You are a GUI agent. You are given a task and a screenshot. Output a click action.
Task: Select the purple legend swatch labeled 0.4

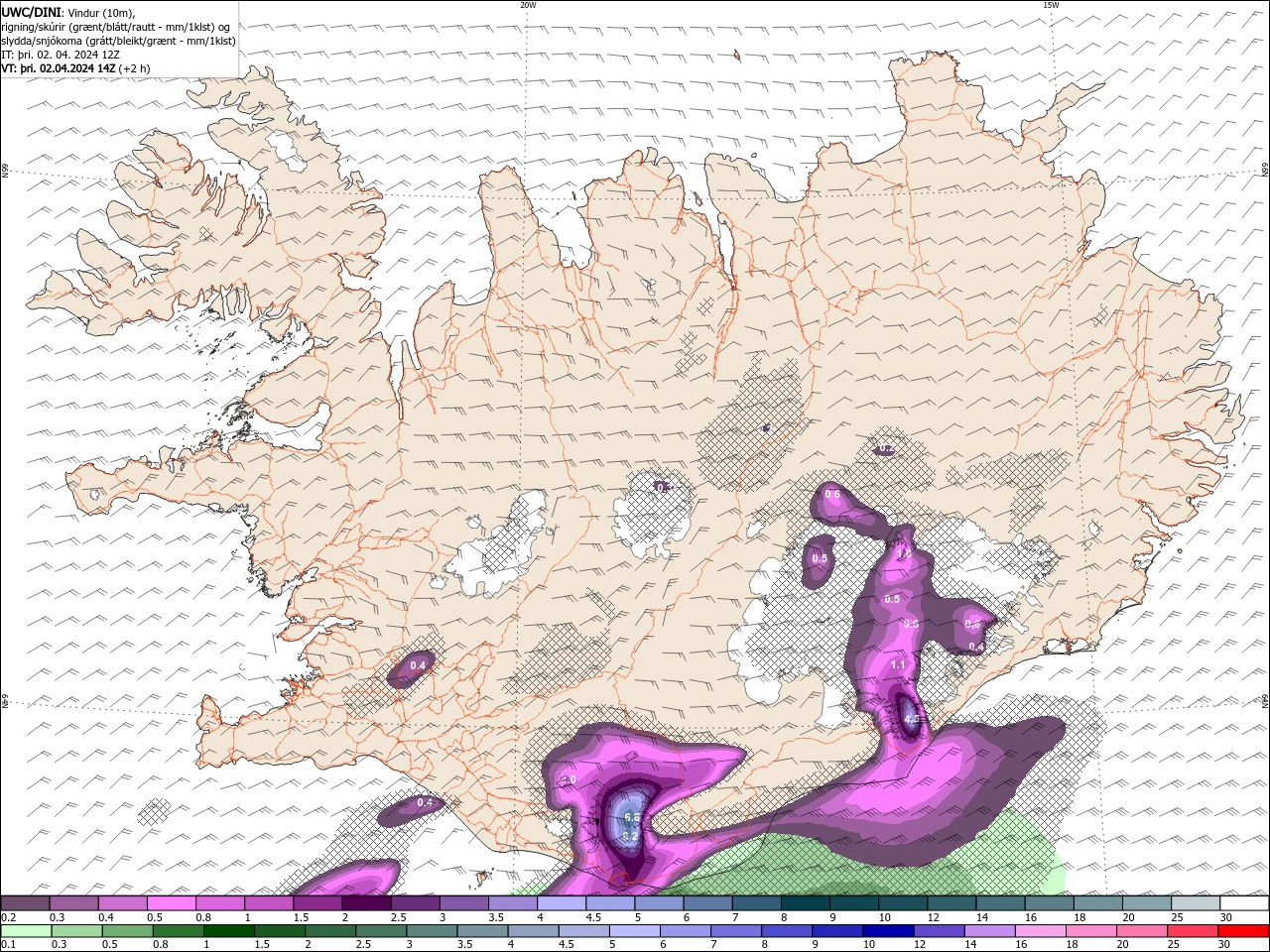coord(122,903)
